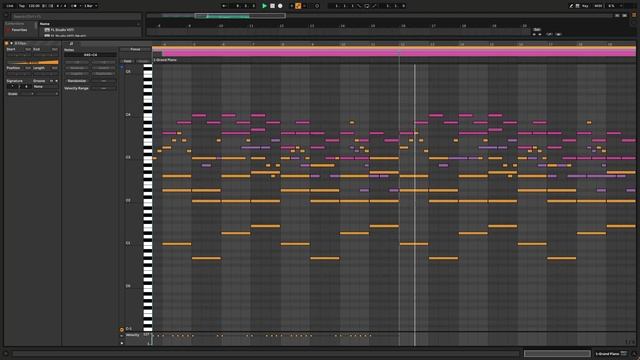Click Set button next to Length

(x=55, y=68)
